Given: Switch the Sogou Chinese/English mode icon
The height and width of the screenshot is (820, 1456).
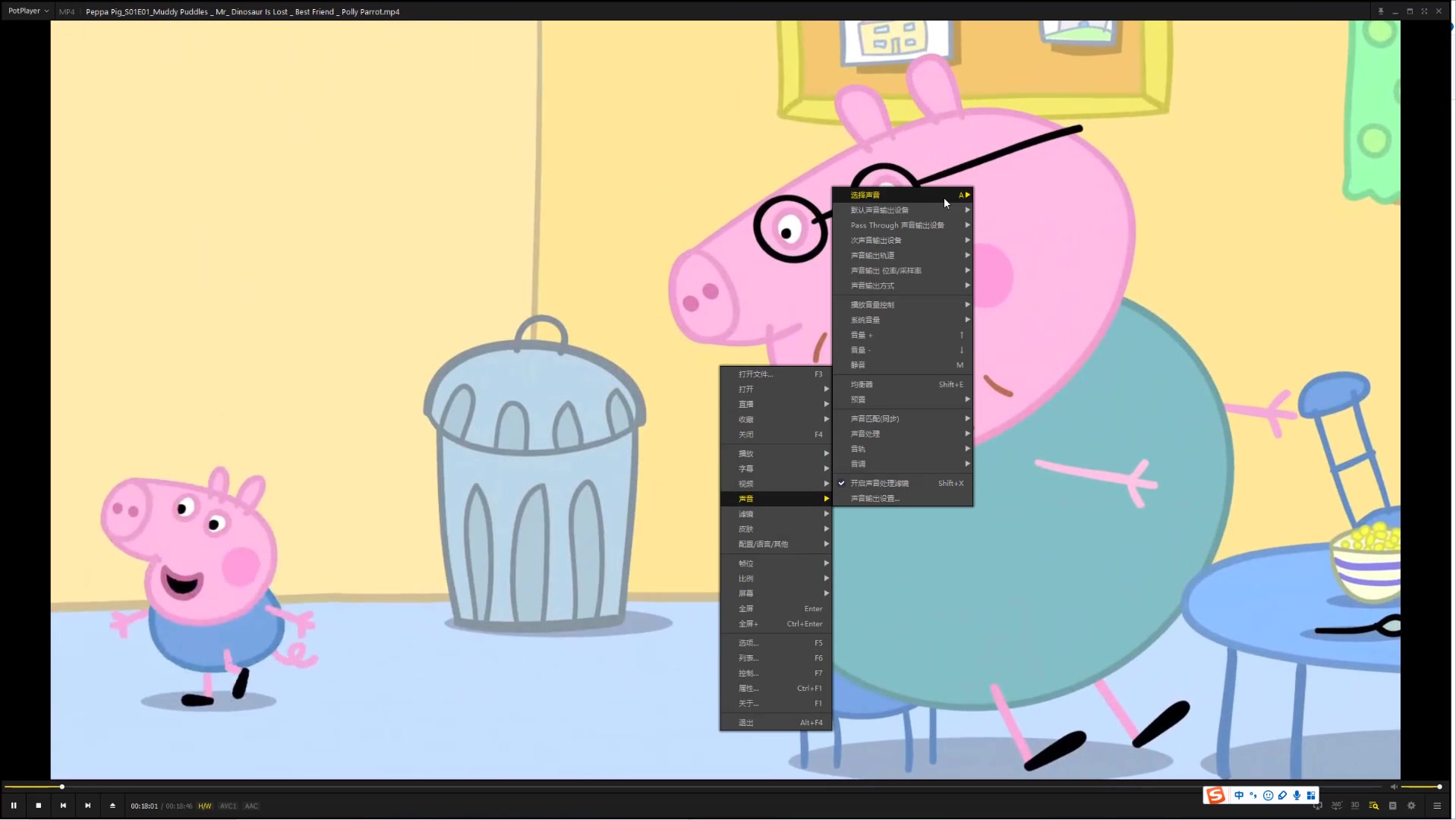Looking at the screenshot, I should [x=1239, y=795].
